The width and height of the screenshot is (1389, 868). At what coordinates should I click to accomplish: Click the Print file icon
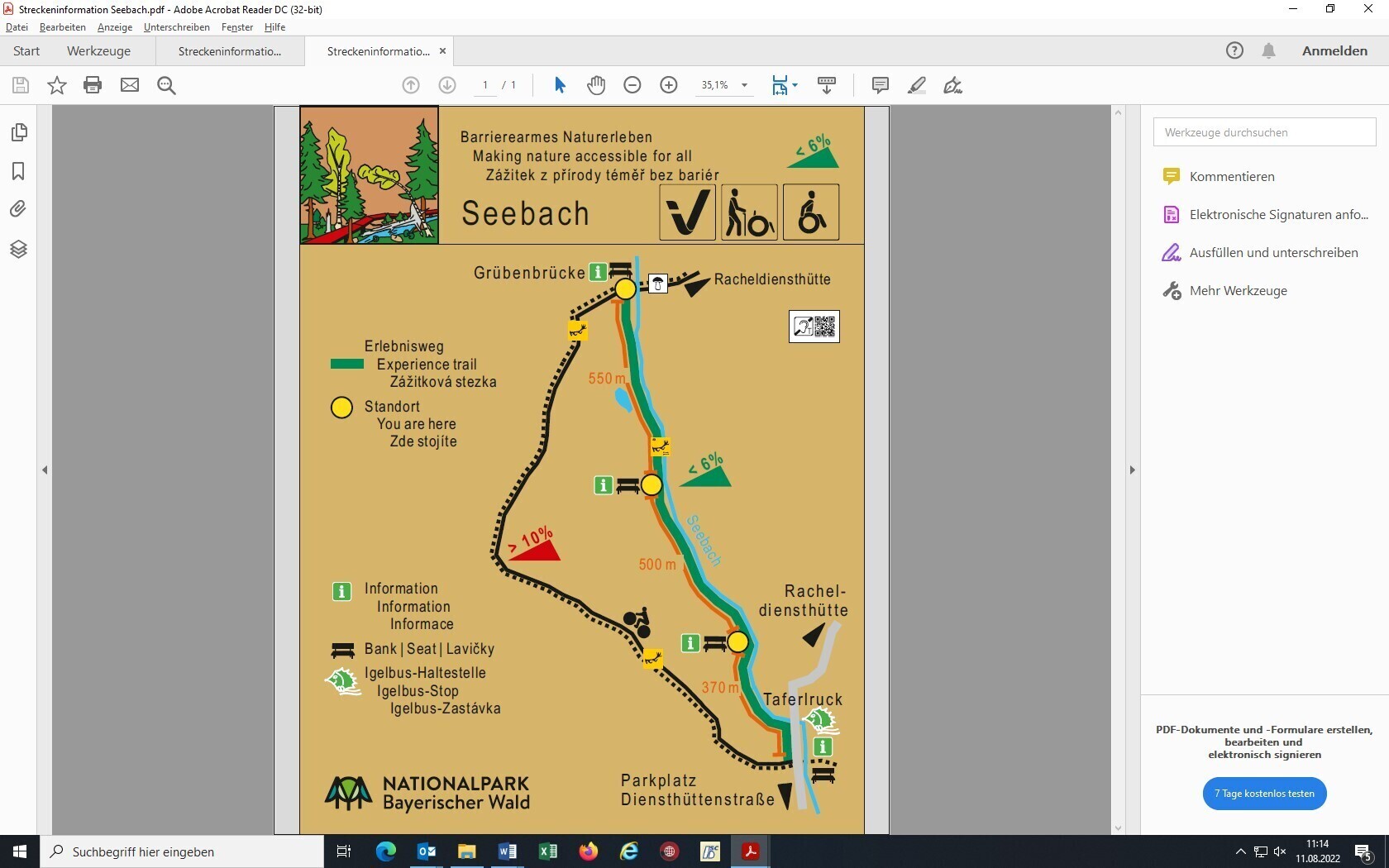point(93,85)
